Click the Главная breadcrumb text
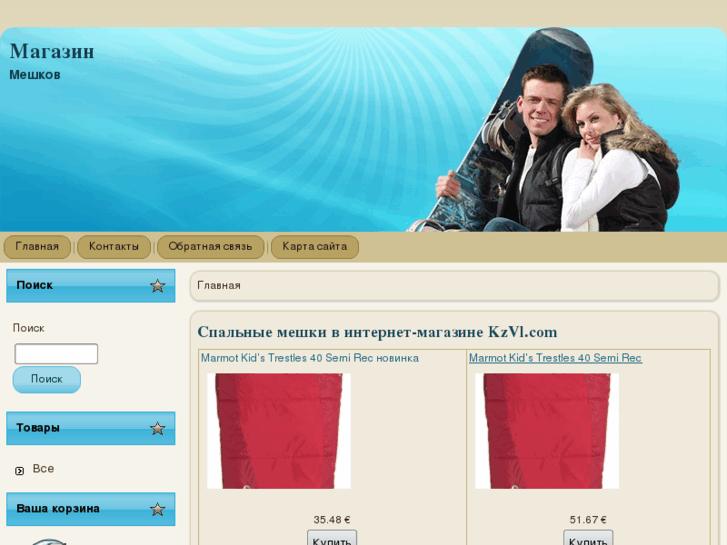Screen dimensions: 727x545 [x=219, y=286]
